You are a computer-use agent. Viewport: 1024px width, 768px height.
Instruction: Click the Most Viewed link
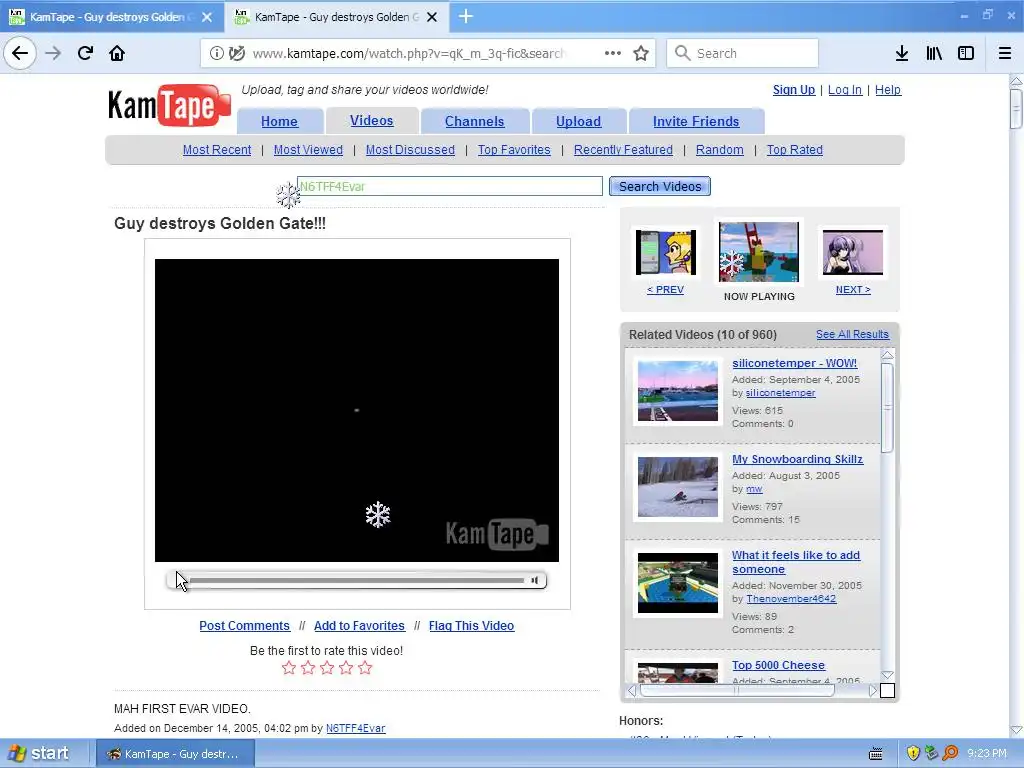308,150
